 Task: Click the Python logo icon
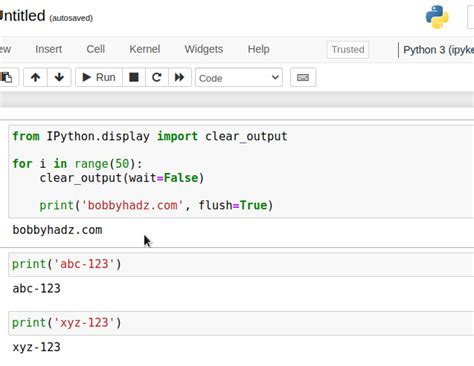tap(437, 17)
